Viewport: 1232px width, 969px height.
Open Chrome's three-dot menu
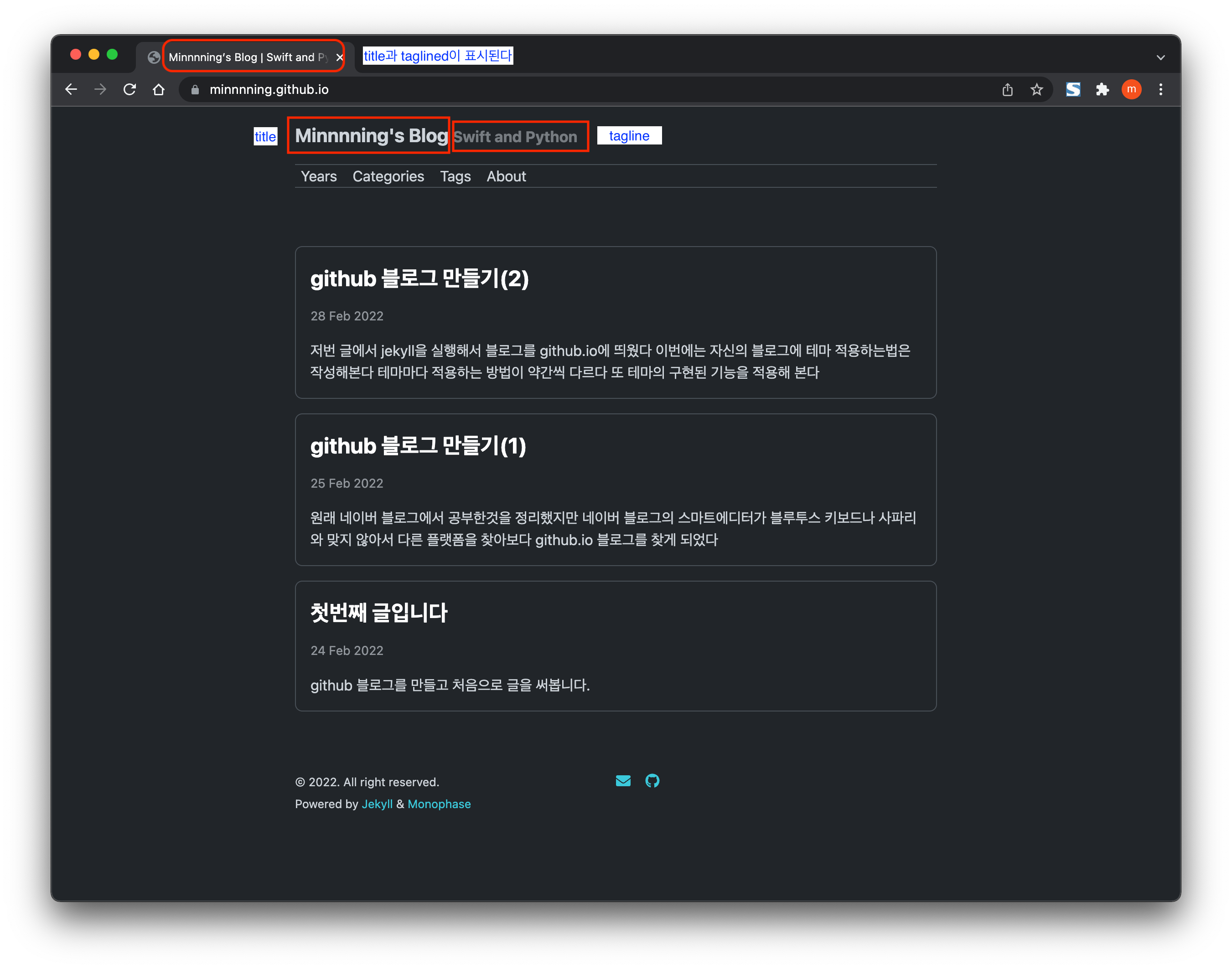1160,90
